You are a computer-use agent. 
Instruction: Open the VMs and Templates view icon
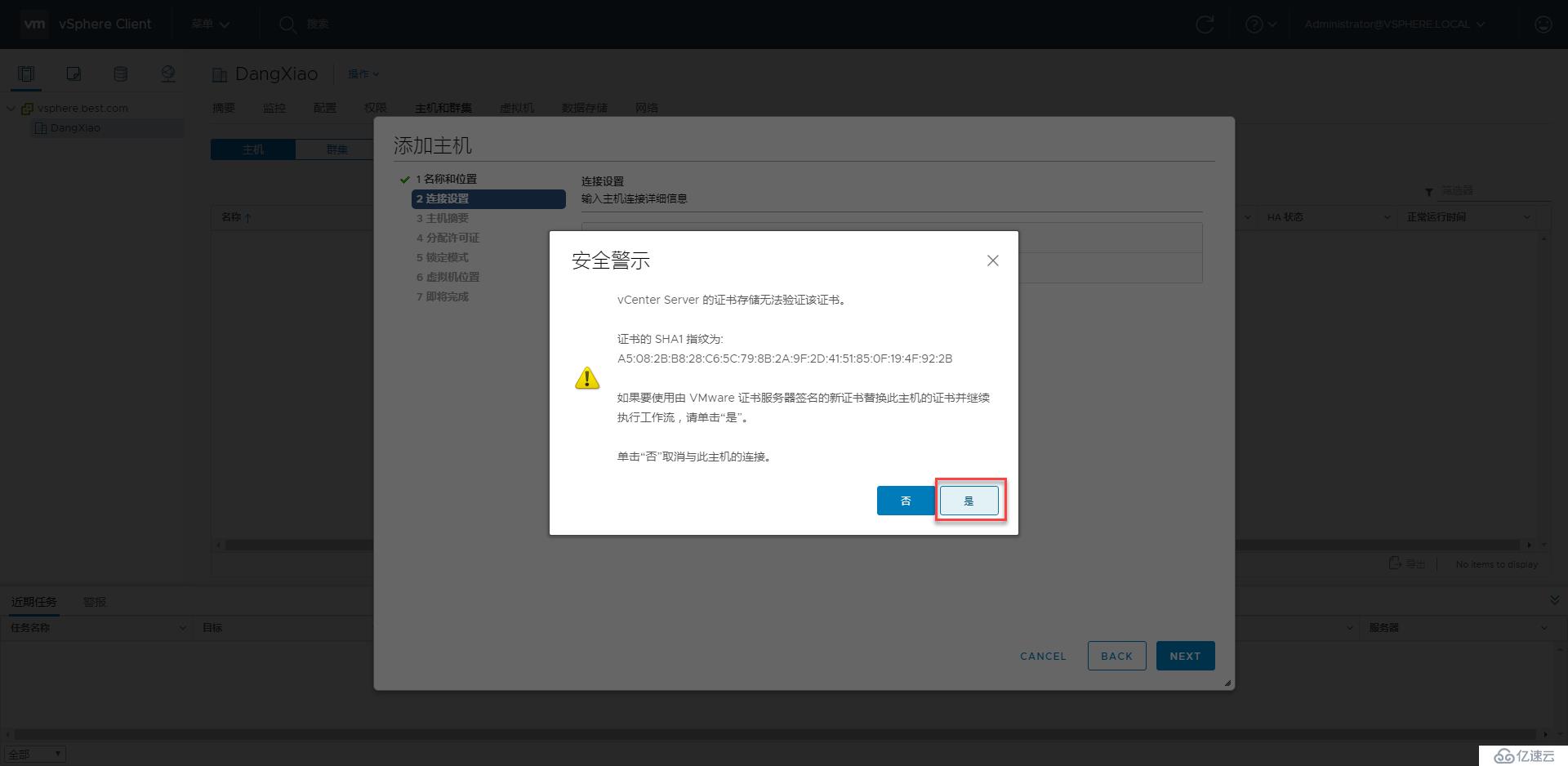(73, 74)
